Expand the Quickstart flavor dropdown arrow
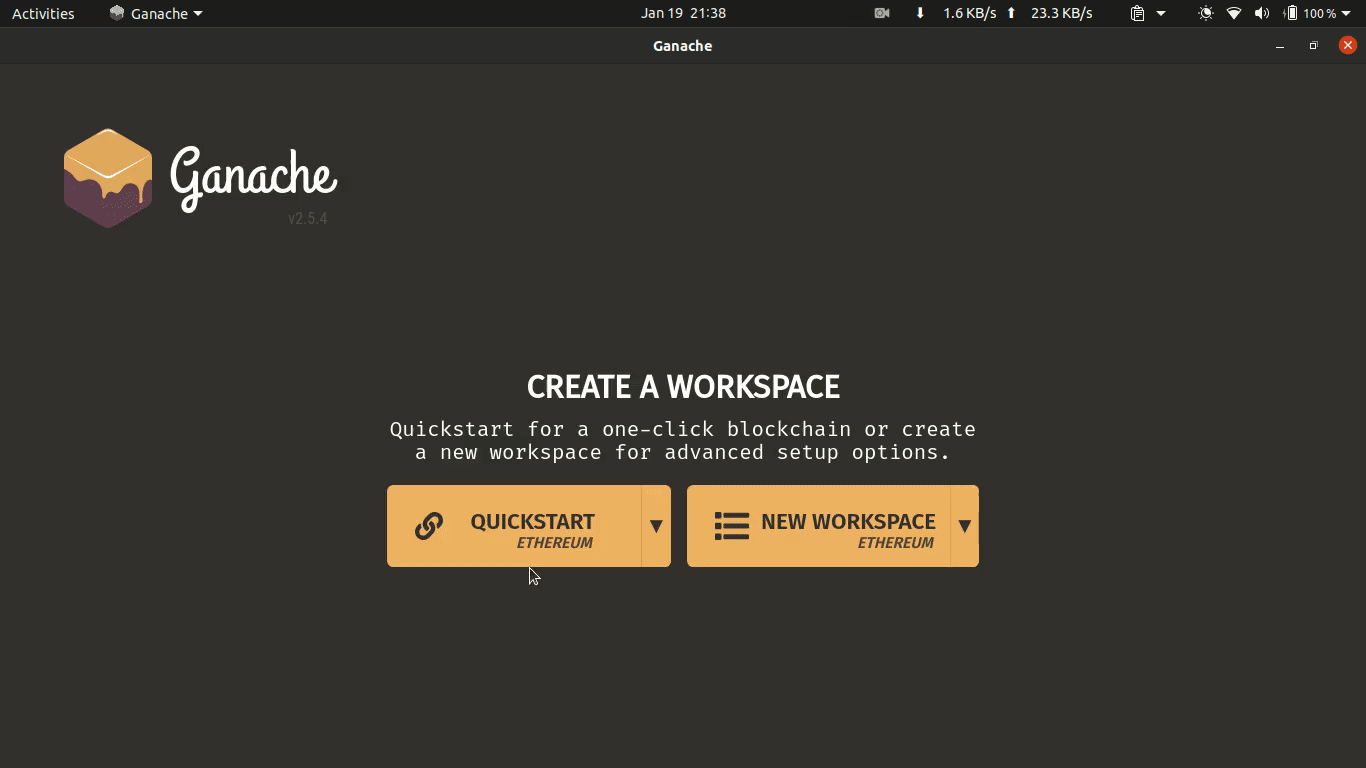Image resolution: width=1366 pixels, height=768 pixels. 656,526
